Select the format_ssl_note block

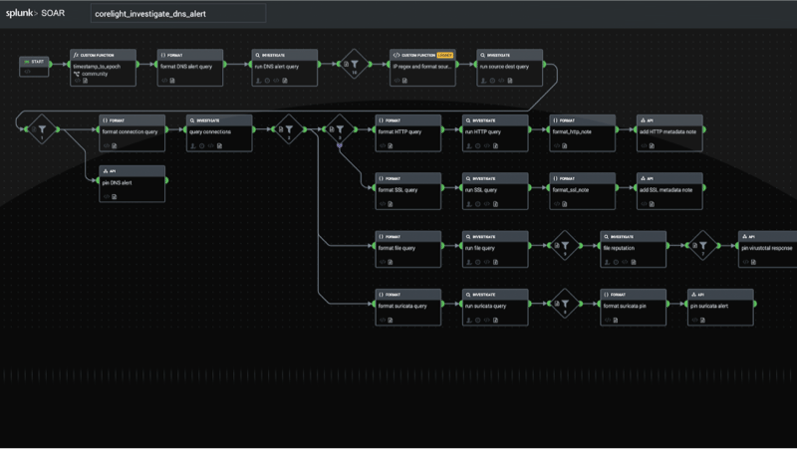(583, 191)
